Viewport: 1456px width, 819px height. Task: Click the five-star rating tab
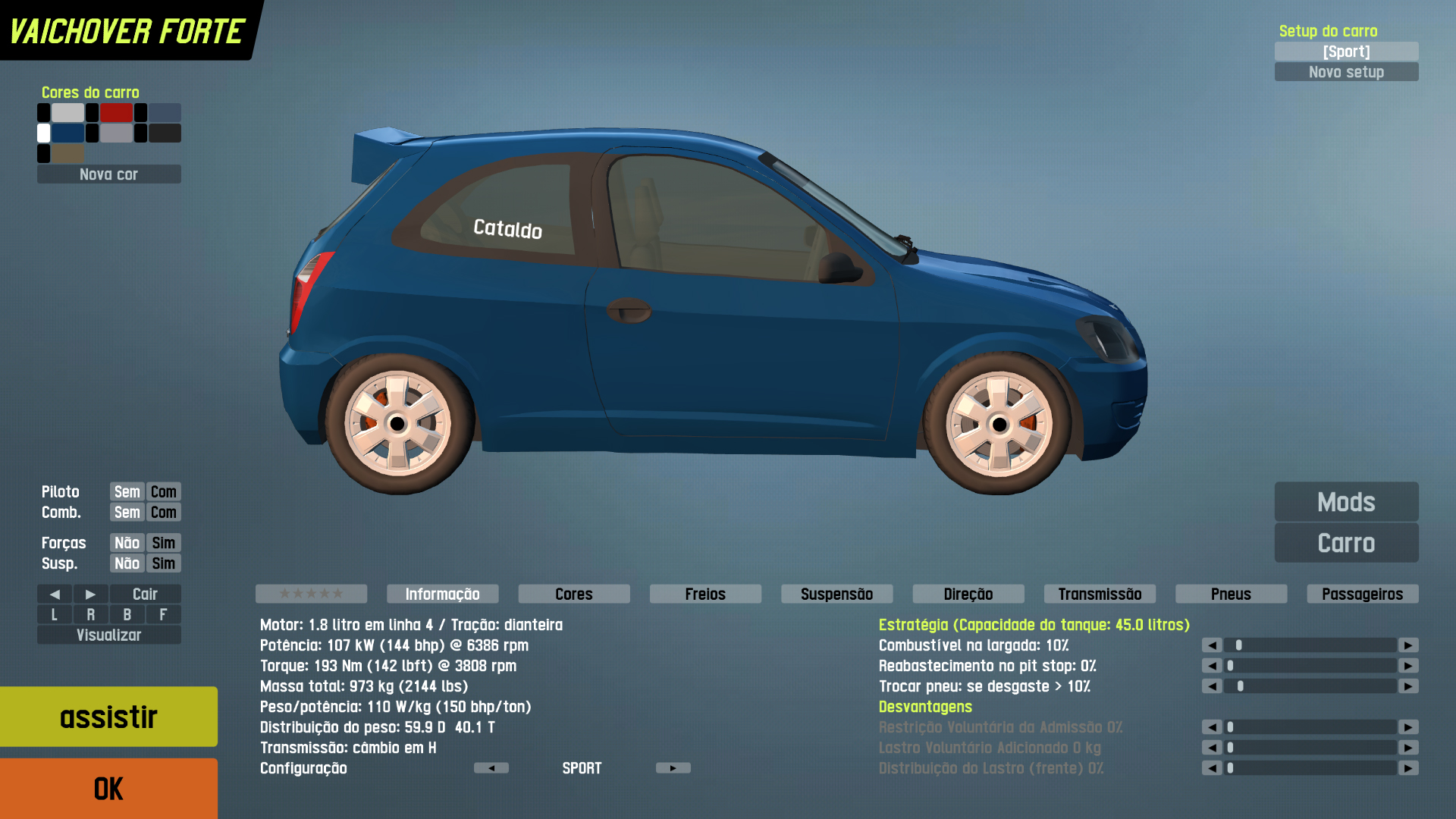pos(311,594)
